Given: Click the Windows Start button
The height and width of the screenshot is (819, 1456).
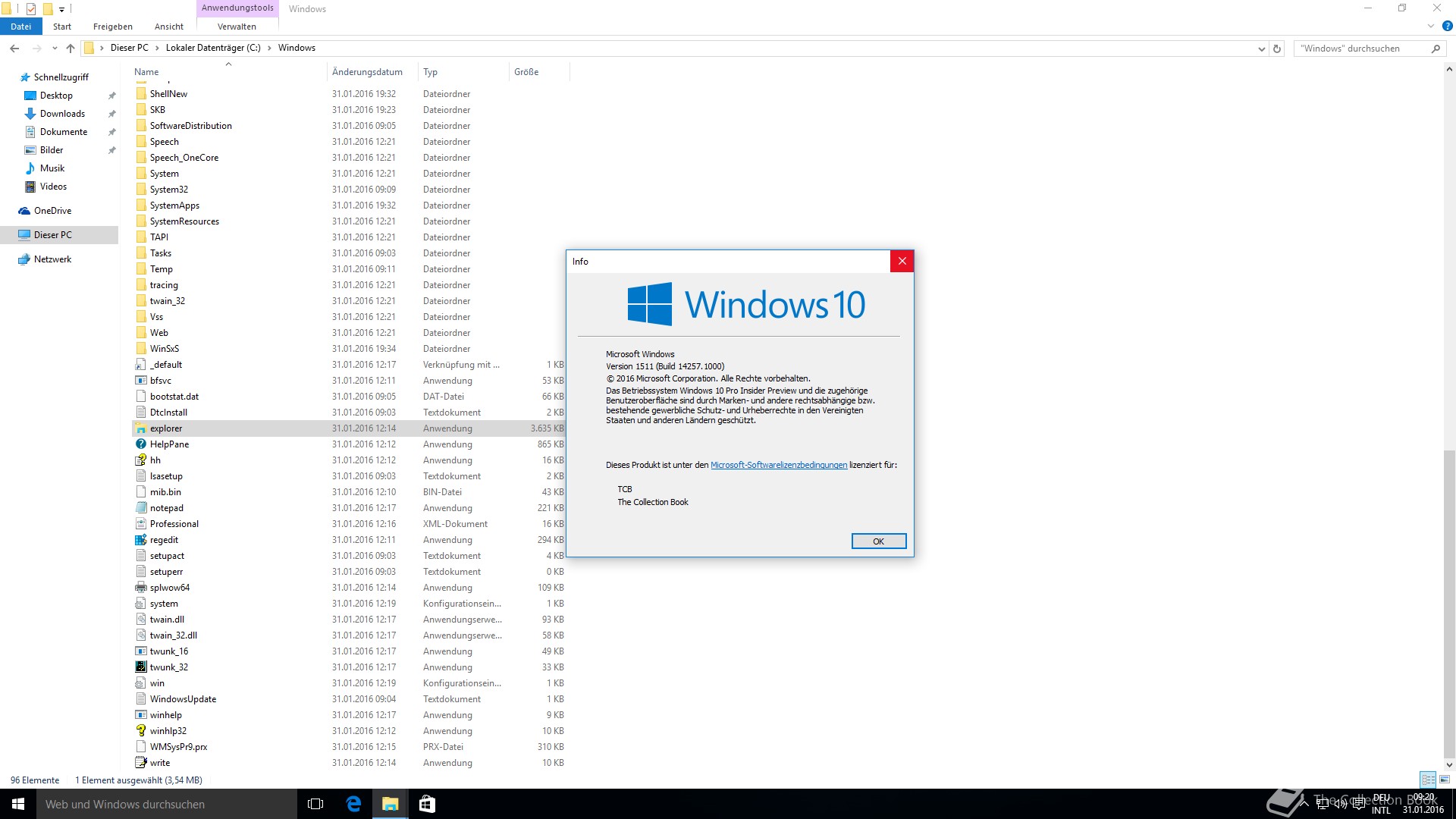Looking at the screenshot, I should pyautogui.click(x=18, y=804).
